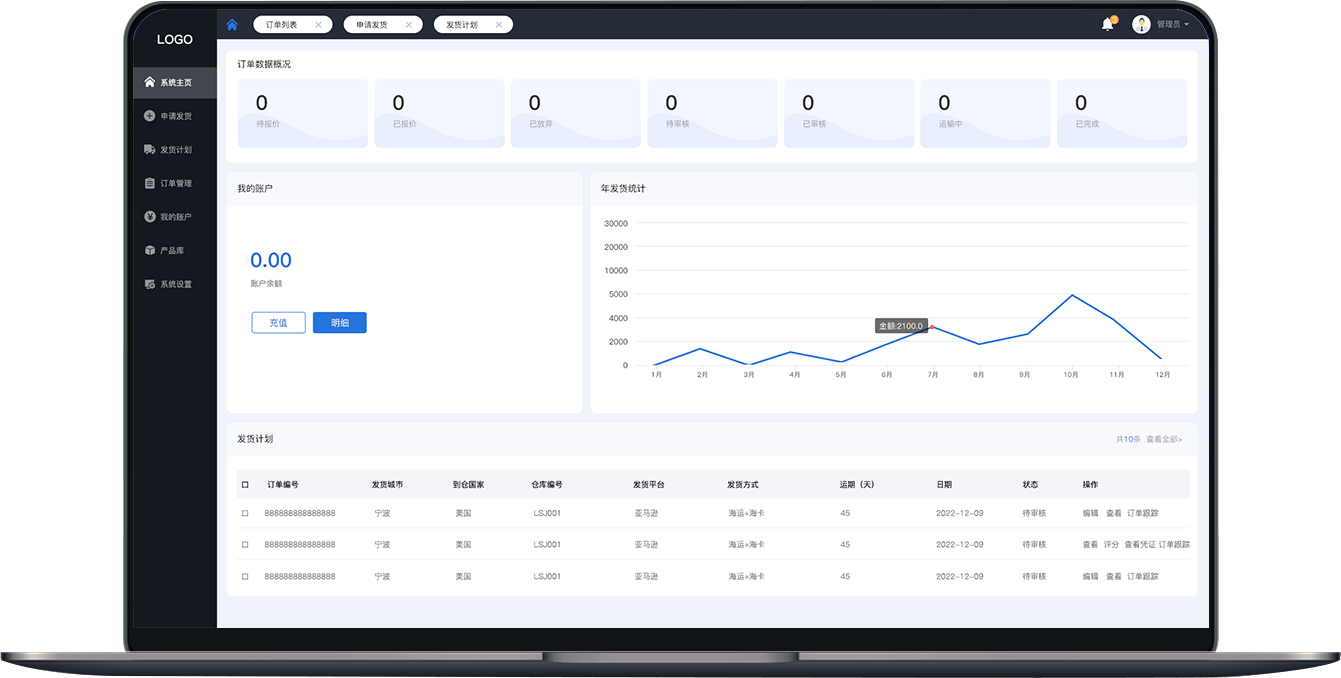The image size is (1341, 678).
Task: Switch to the 申请发货 tab
Action: (x=371, y=25)
